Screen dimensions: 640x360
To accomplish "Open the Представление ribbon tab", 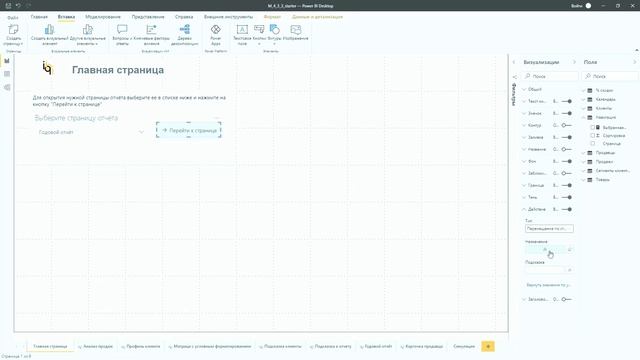I will pyautogui.click(x=148, y=17).
